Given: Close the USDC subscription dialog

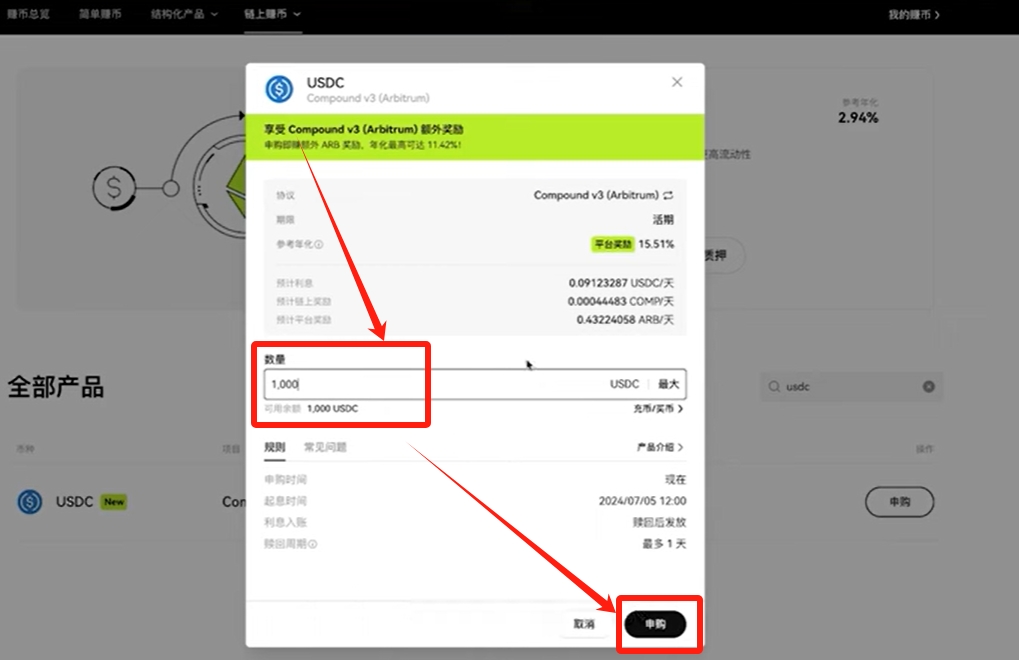Looking at the screenshot, I should point(677,82).
